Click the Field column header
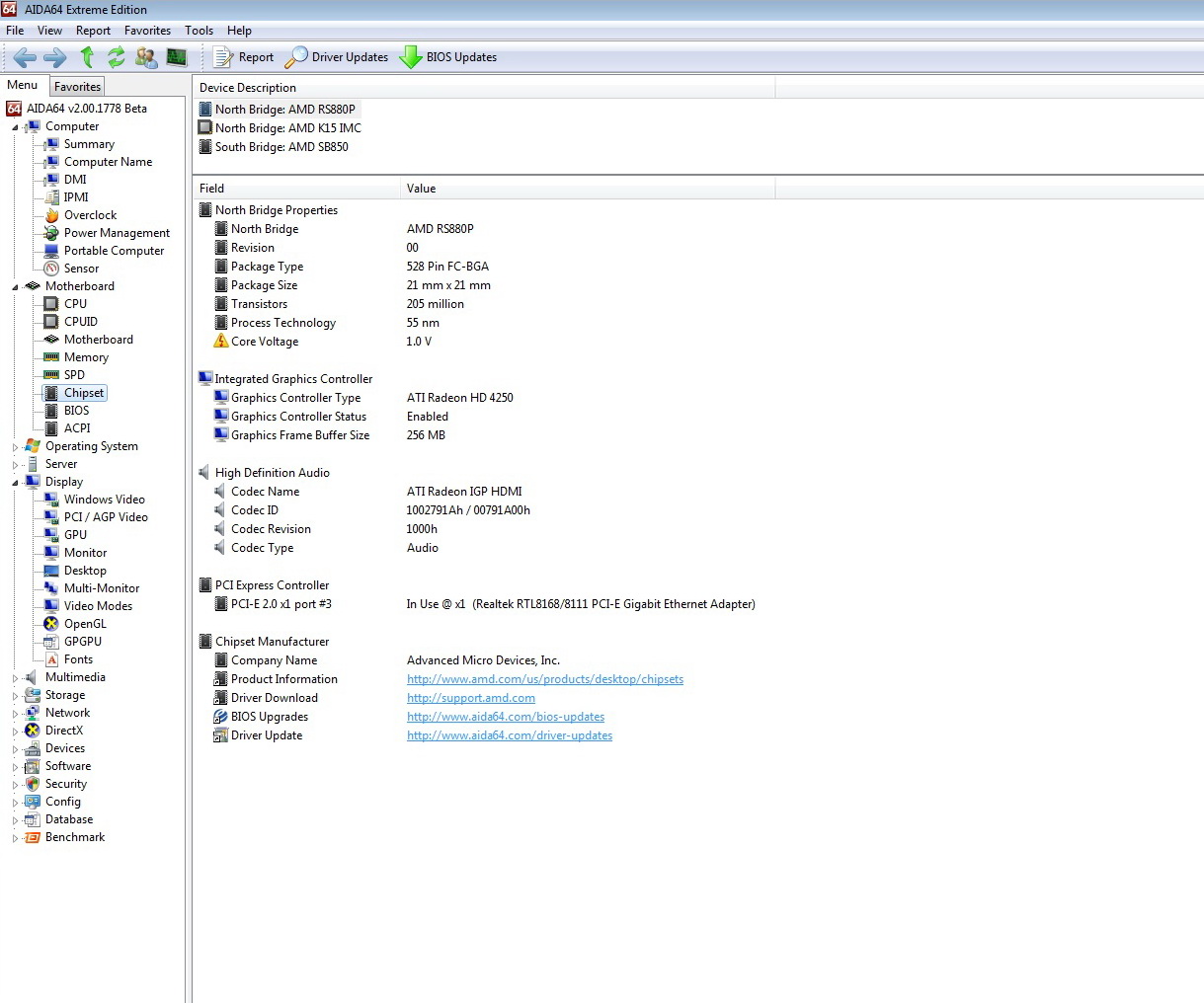Screen dimensions: 1204x1003 coord(296,189)
